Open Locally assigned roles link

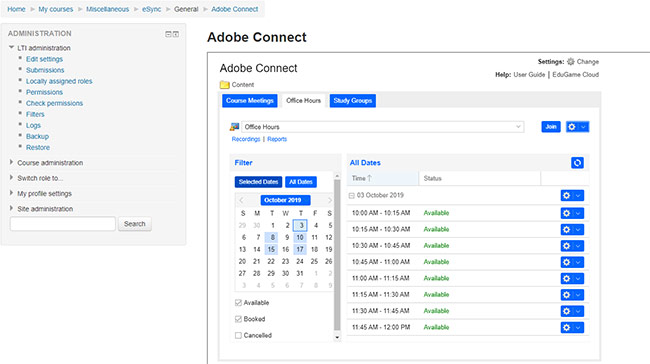[x=59, y=81]
